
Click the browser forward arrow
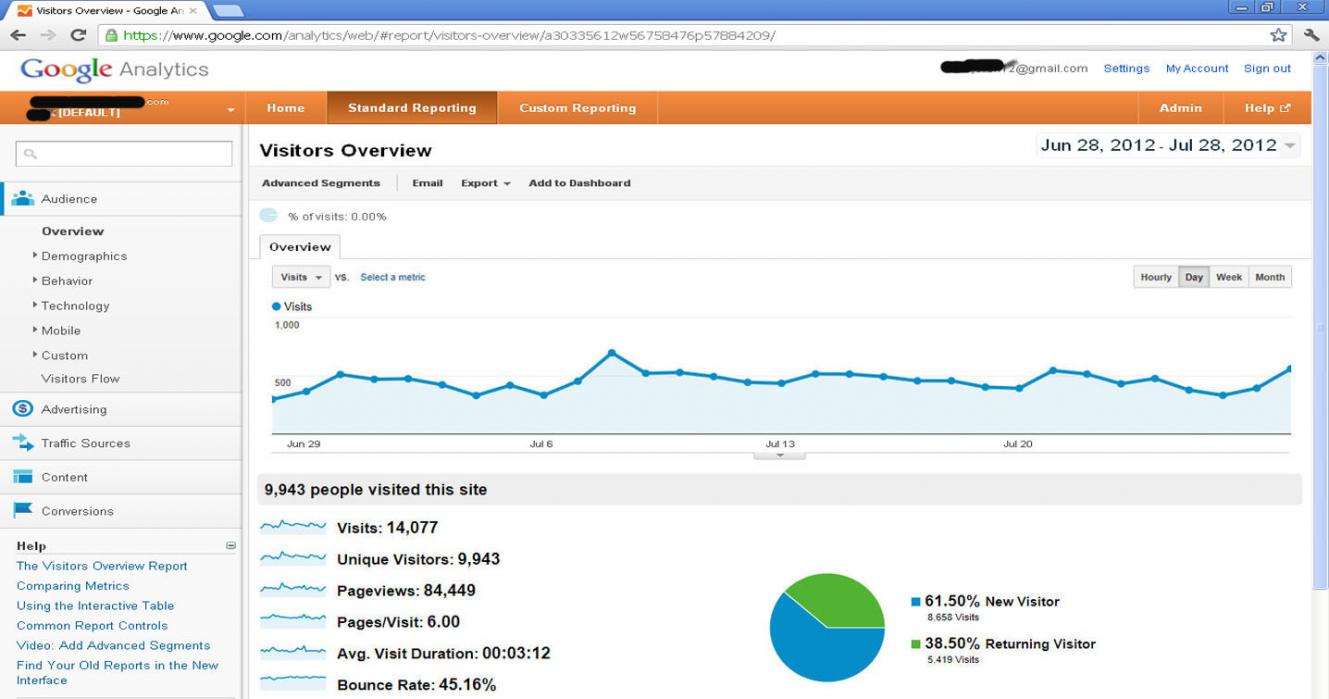coord(48,35)
